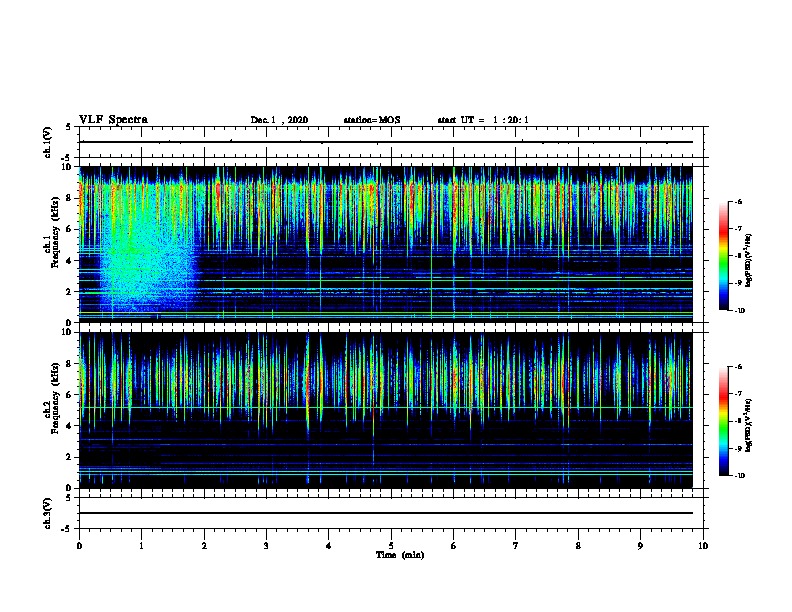Click the "10" kHz tick of ch.1 spectrogram
The width and height of the screenshot is (792, 612).
click(67, 167)
